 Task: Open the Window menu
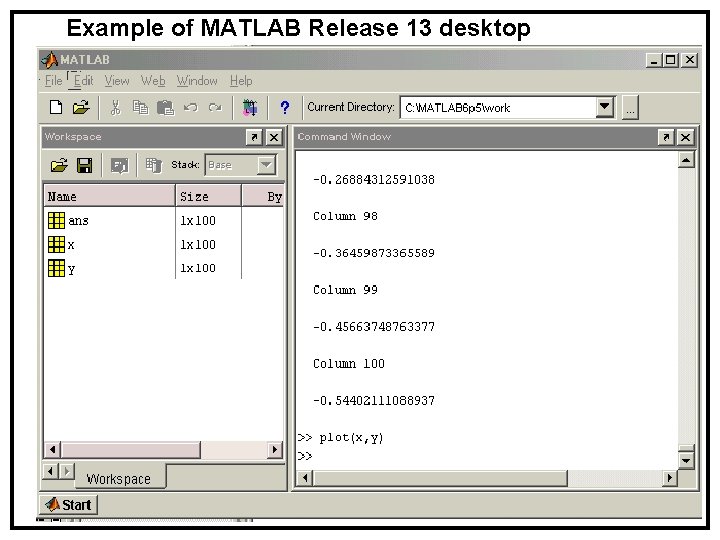(197, 81)
